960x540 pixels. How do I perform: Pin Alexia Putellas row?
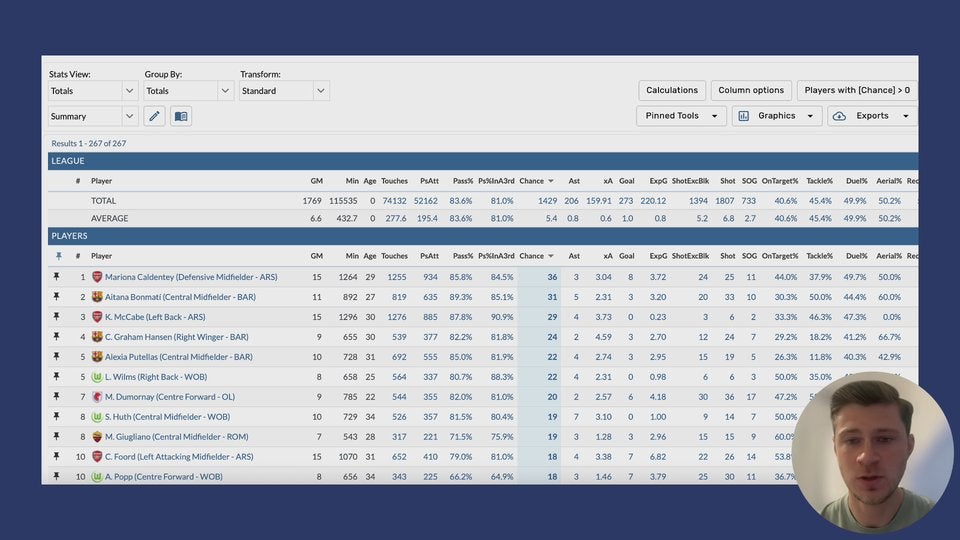pos(57,356)
